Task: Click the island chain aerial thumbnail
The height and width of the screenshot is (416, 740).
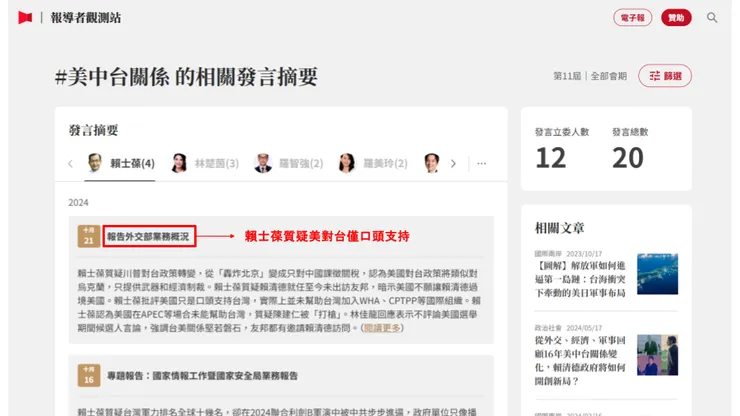Action: coord(657,274)
